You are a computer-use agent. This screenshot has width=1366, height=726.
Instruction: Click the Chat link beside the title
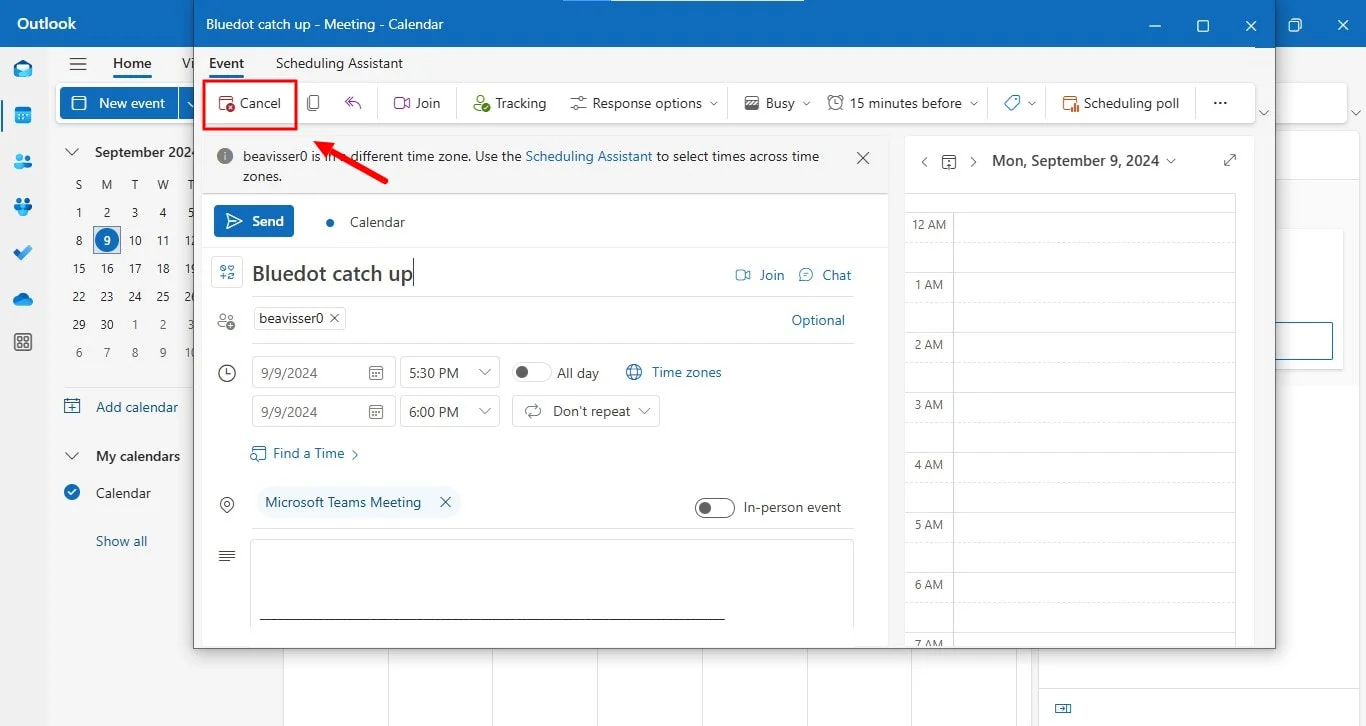pos(825,275)
